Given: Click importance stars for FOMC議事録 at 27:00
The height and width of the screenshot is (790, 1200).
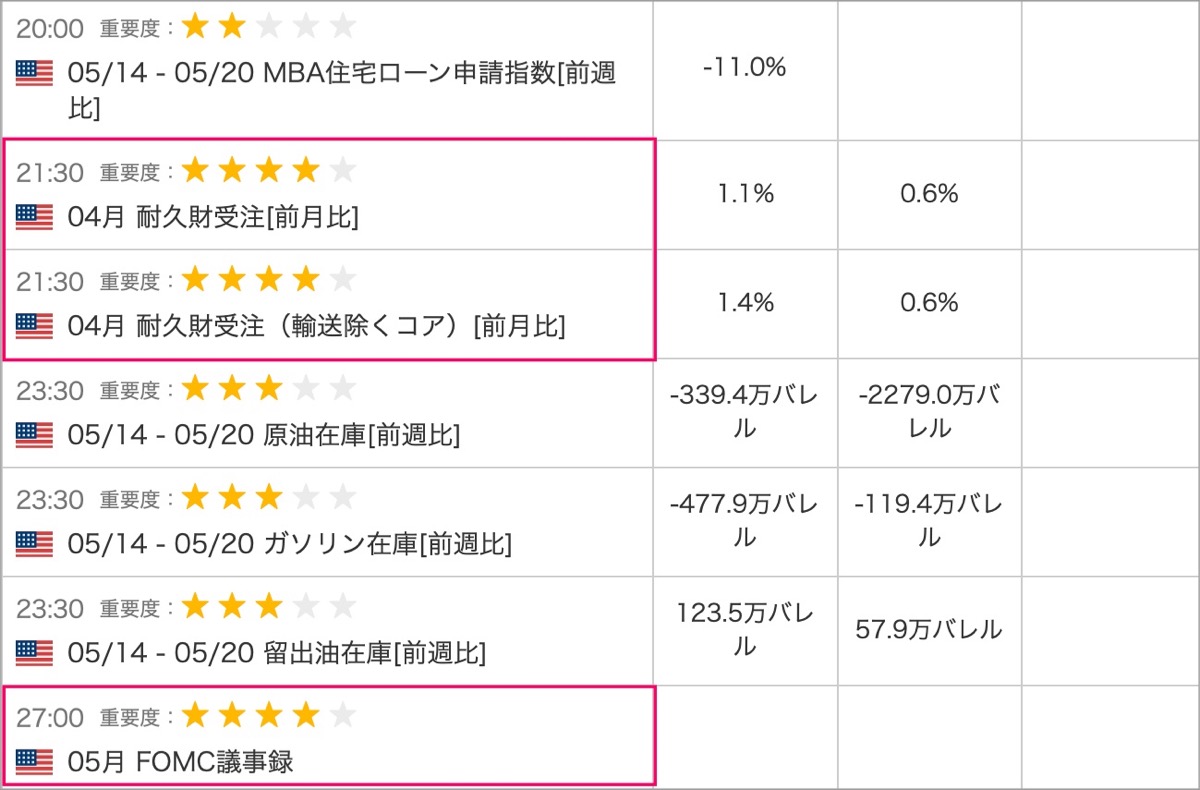Looking at the screenshot, I should coord(268,715).
